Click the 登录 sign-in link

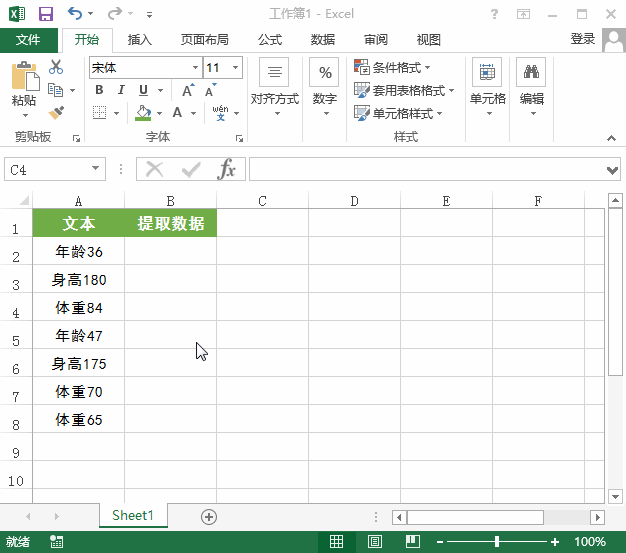click(x=582, y=39)
